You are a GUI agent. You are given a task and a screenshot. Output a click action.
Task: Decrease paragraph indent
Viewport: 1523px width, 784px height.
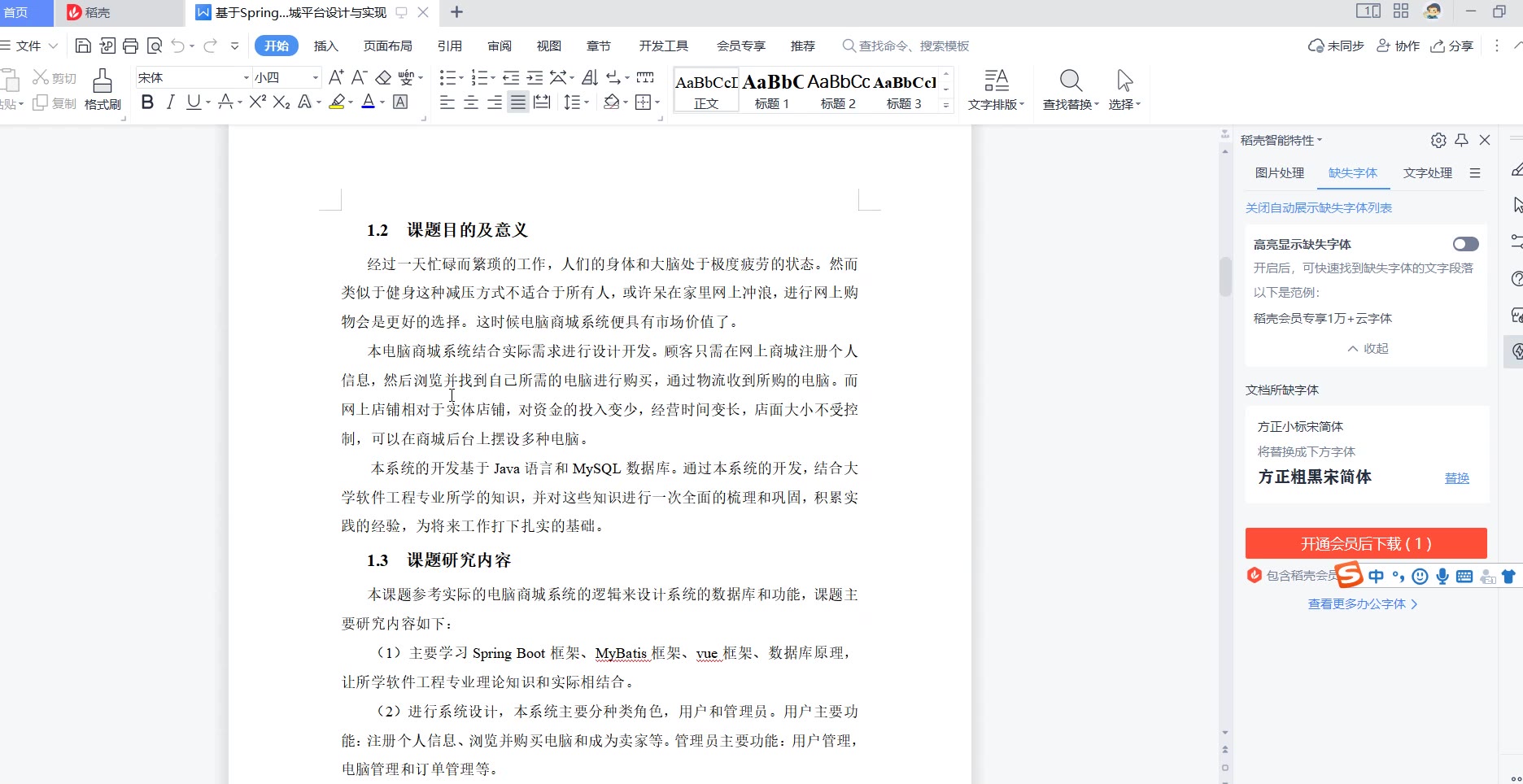[511, 77]
